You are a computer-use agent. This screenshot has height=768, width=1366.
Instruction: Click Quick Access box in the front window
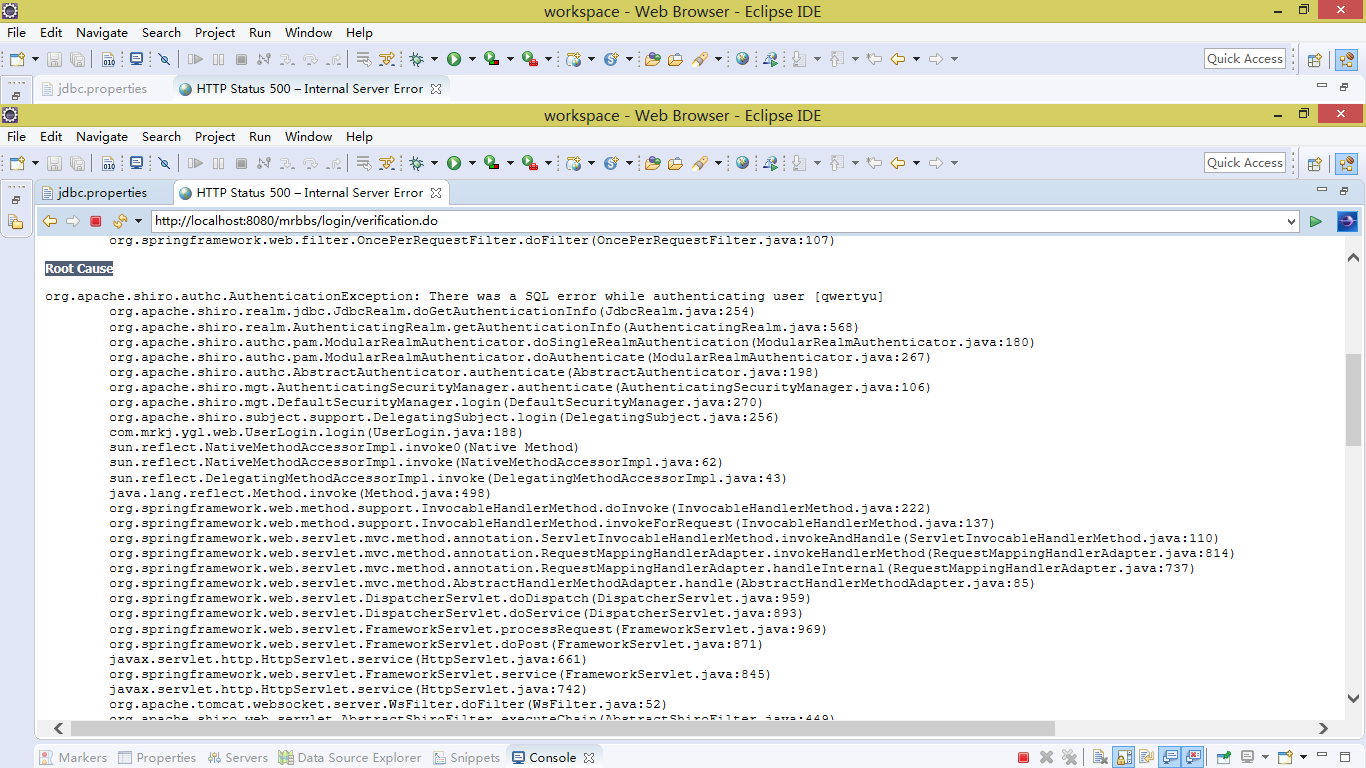(1245, 163)
